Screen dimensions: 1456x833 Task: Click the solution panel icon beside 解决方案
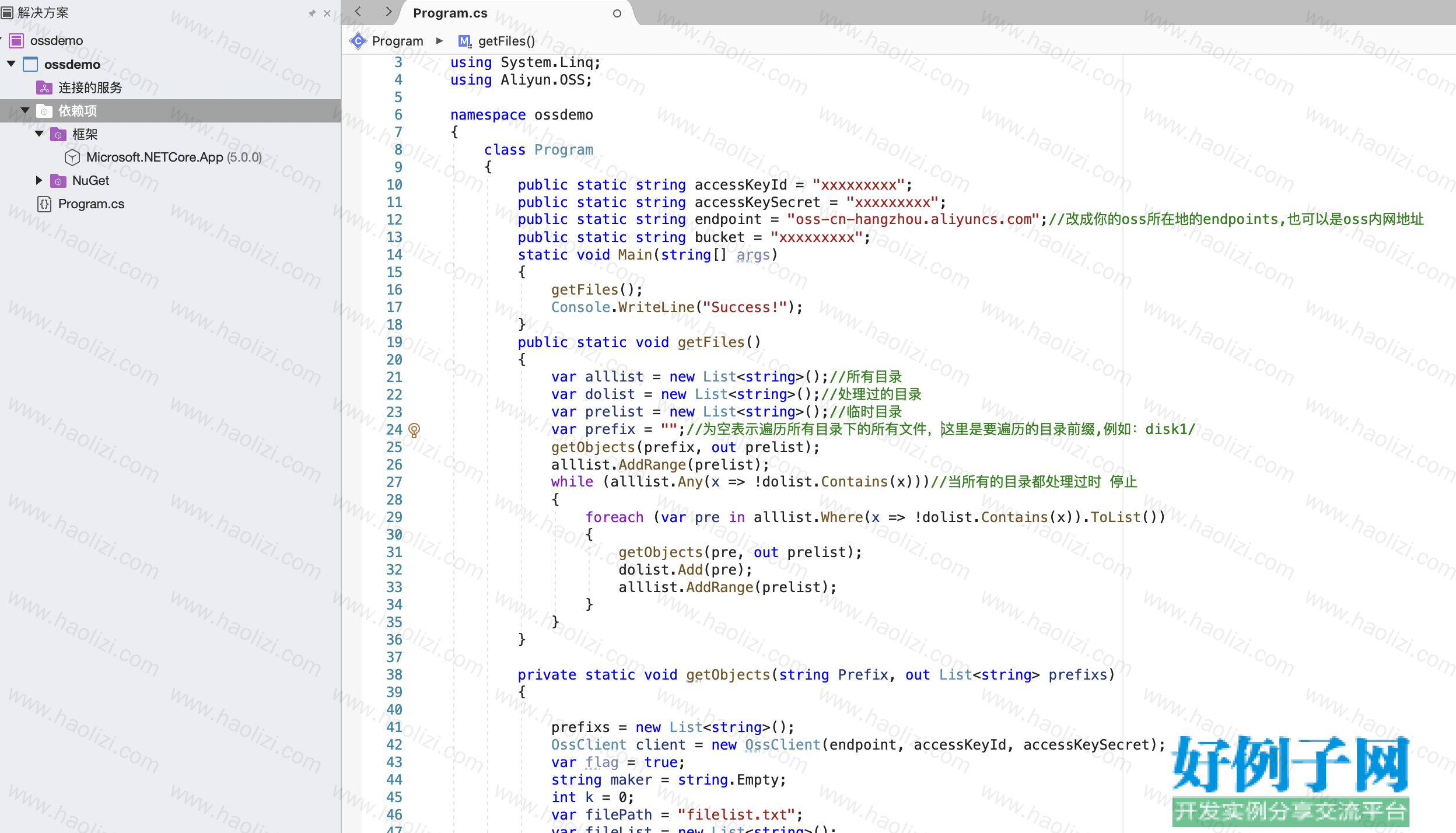pyautogui.click(x=7, y=12)
